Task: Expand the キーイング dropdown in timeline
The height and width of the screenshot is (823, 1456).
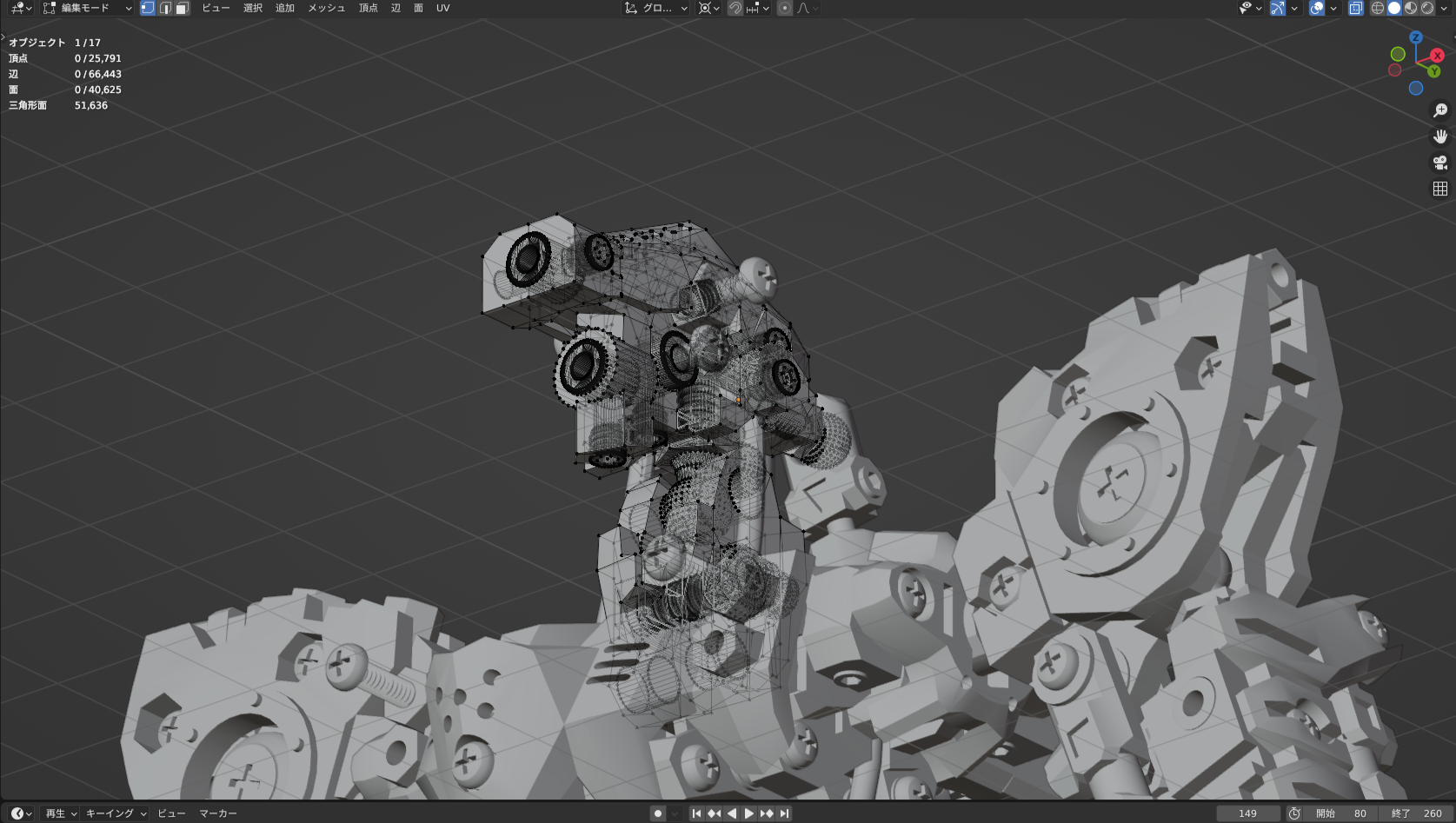Action: pyautogui.click(x=116, y=813)
